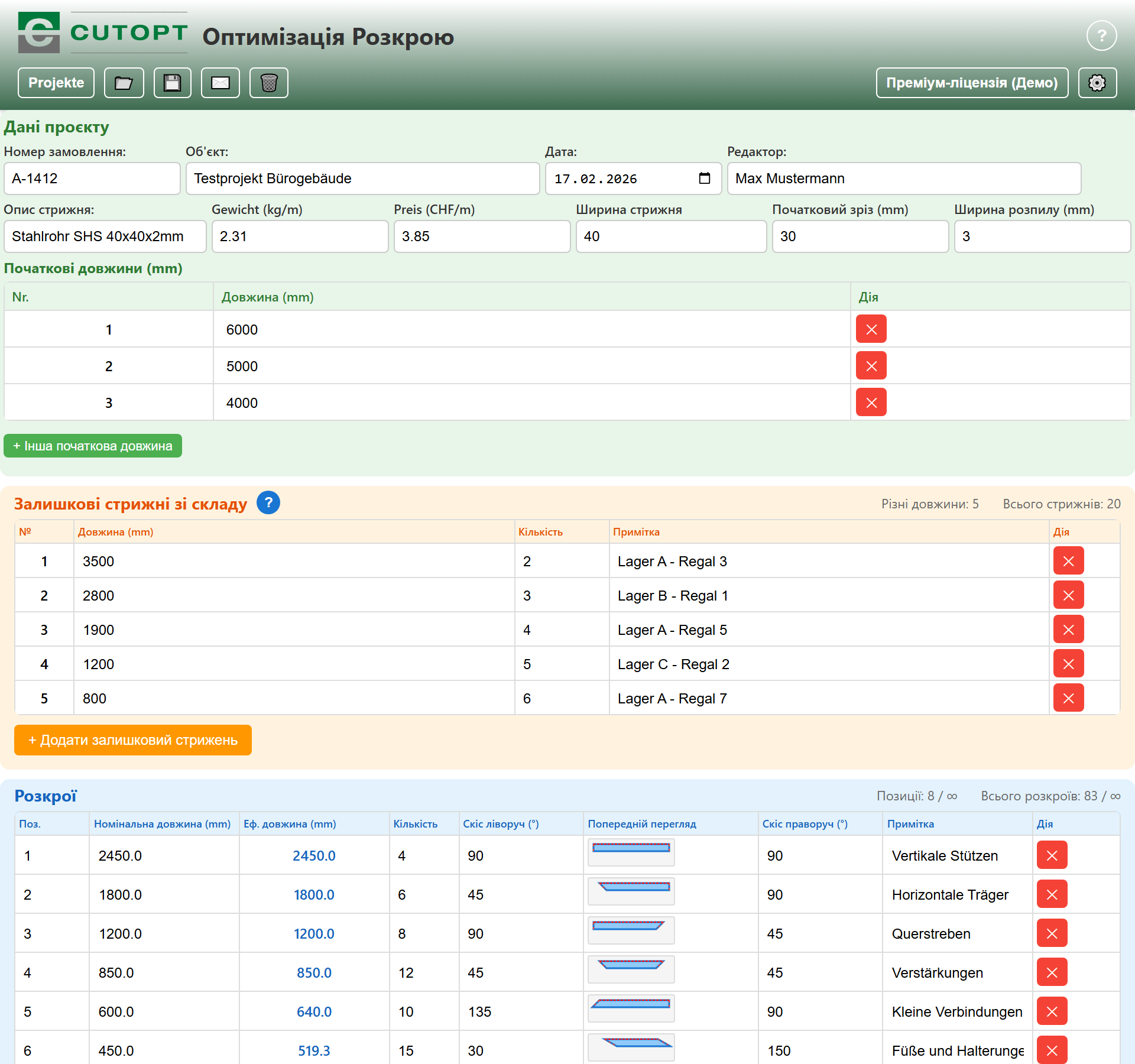This screenshot has width=1135, height=1064.
Task: Select stock length cell 6000
Action: pos(532,329)
